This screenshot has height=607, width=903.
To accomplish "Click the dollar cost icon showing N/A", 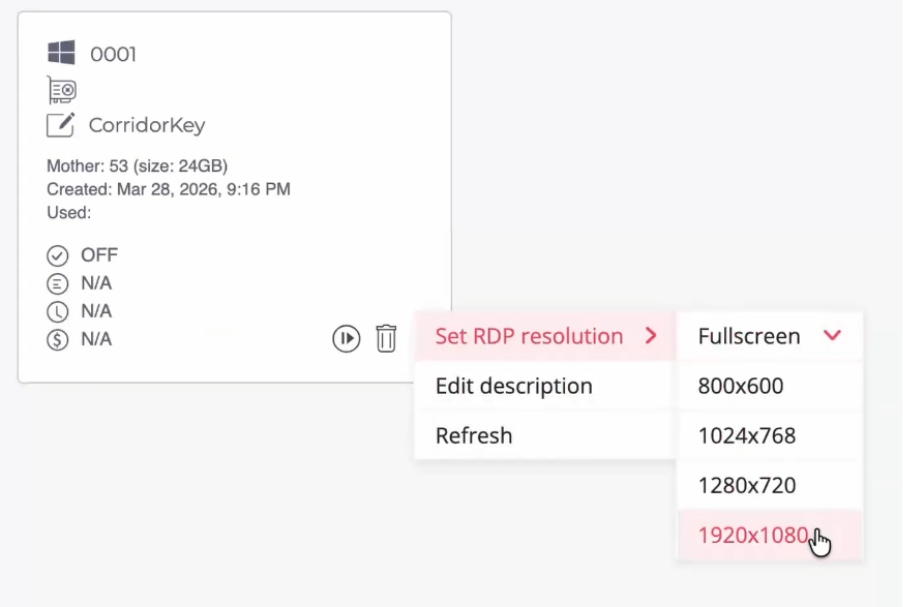I will point(58,340).
